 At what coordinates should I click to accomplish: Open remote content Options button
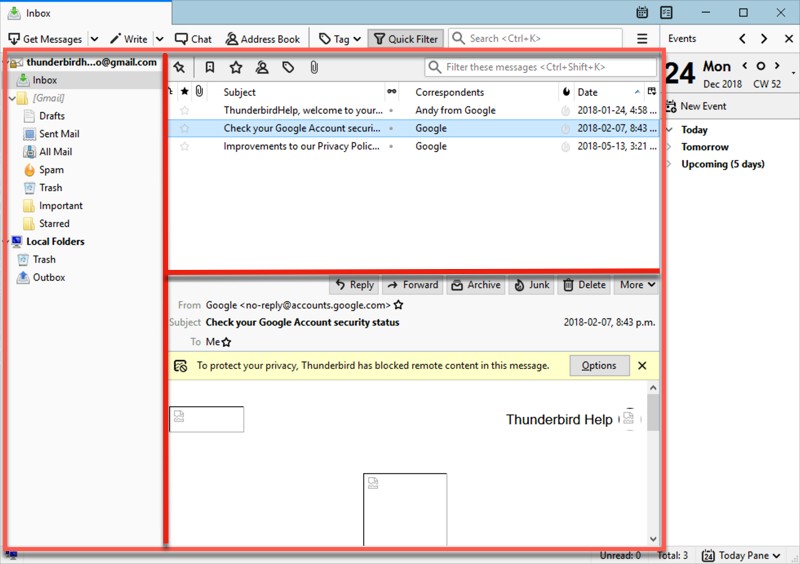pos(599,365)
